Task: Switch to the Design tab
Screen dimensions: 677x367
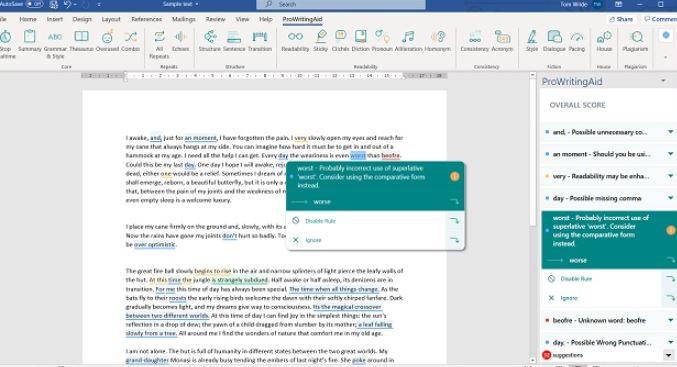Action: point(82,19)
